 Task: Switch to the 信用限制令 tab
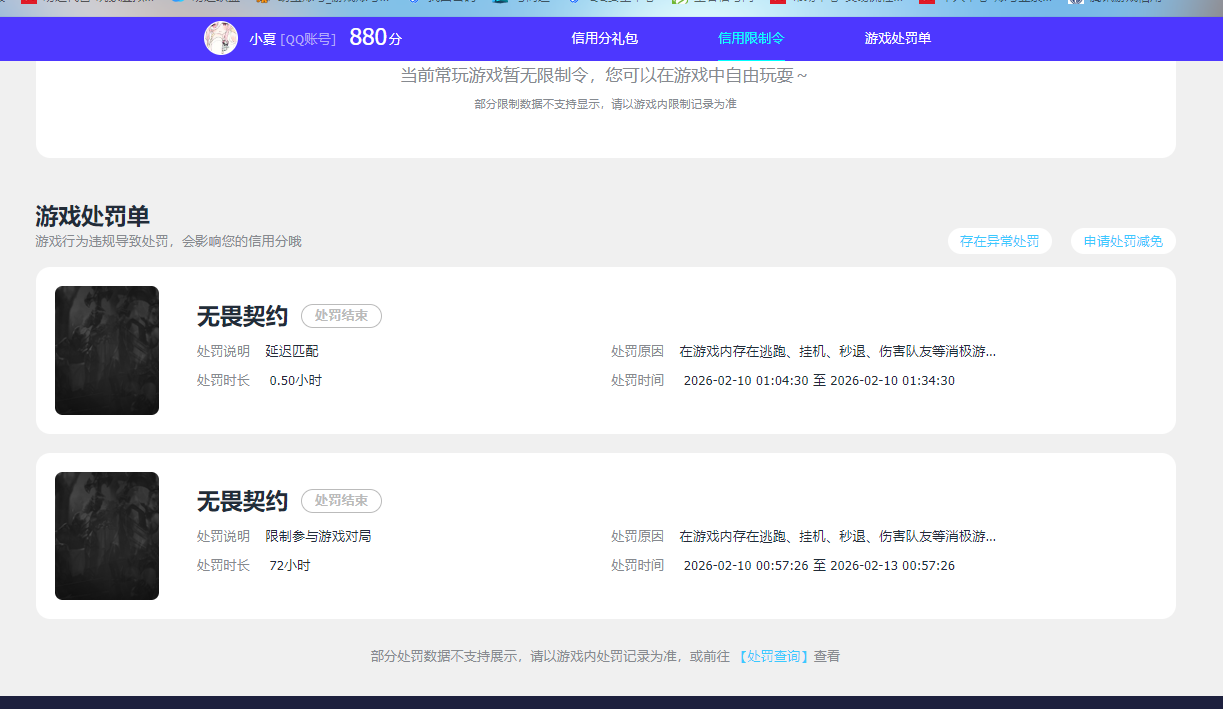pyautogui.click(x=751, y=38)
